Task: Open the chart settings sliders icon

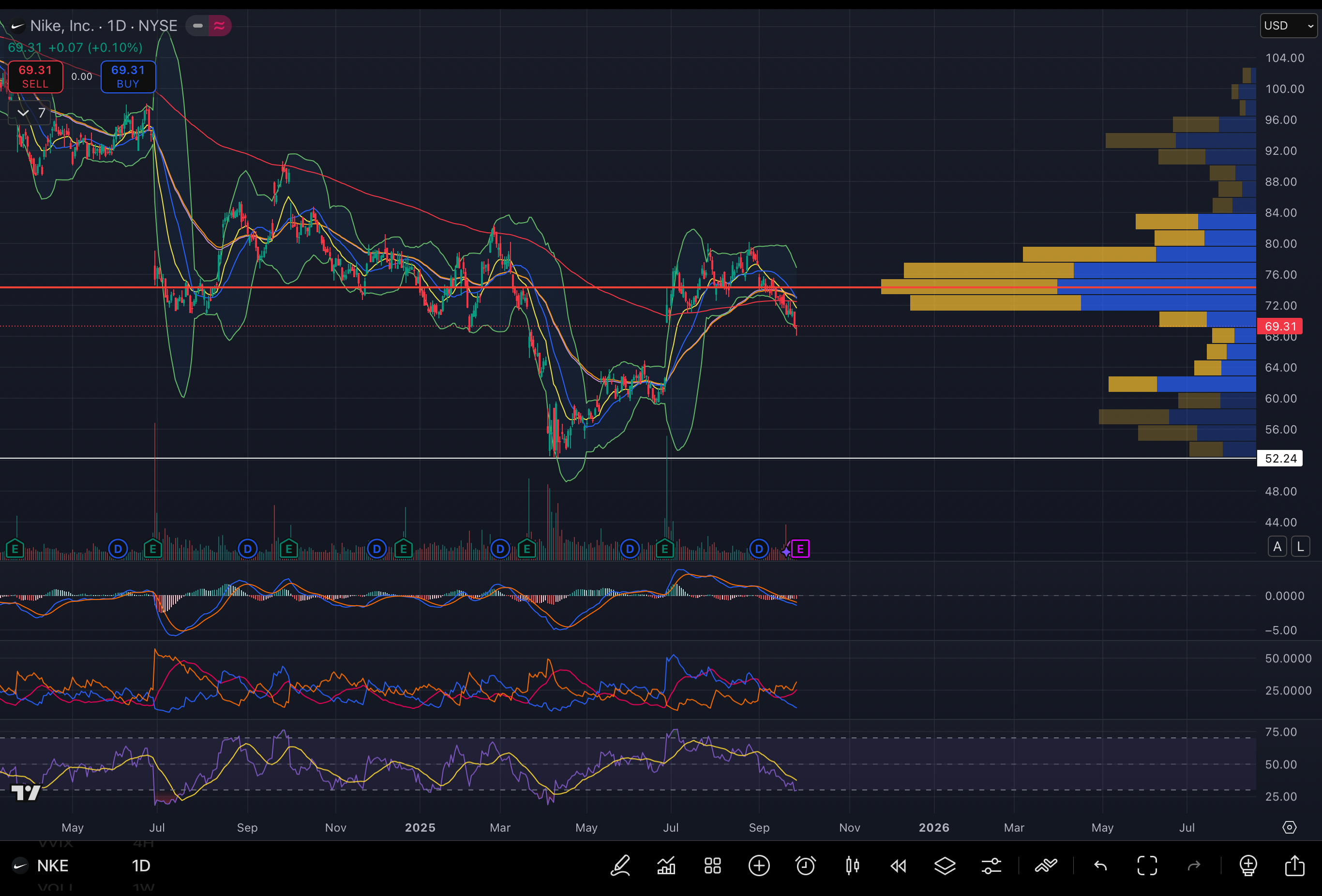Action: (991, 866)
